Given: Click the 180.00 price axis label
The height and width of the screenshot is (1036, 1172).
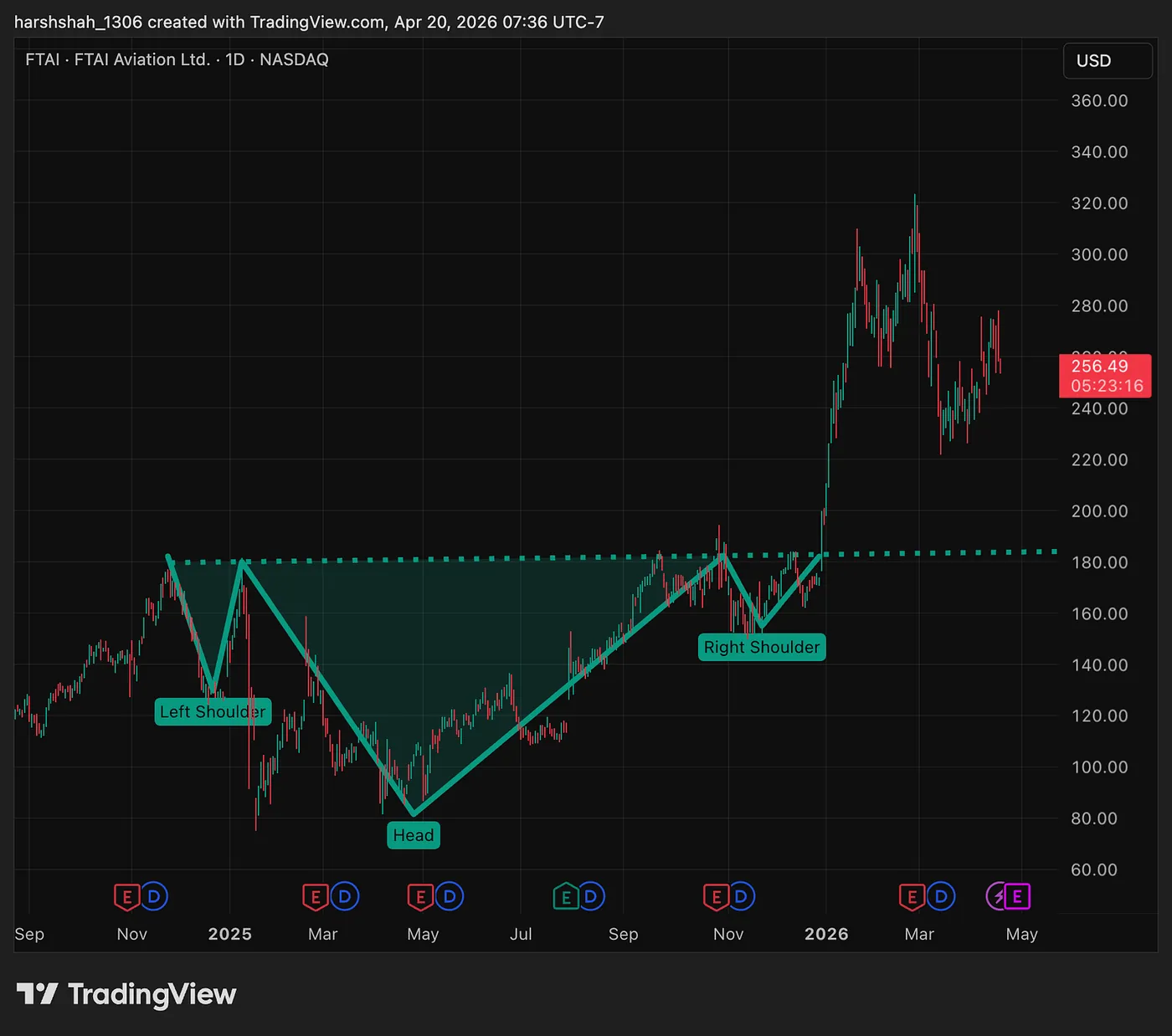Looking at the screenshot, I should [1100, 562].
